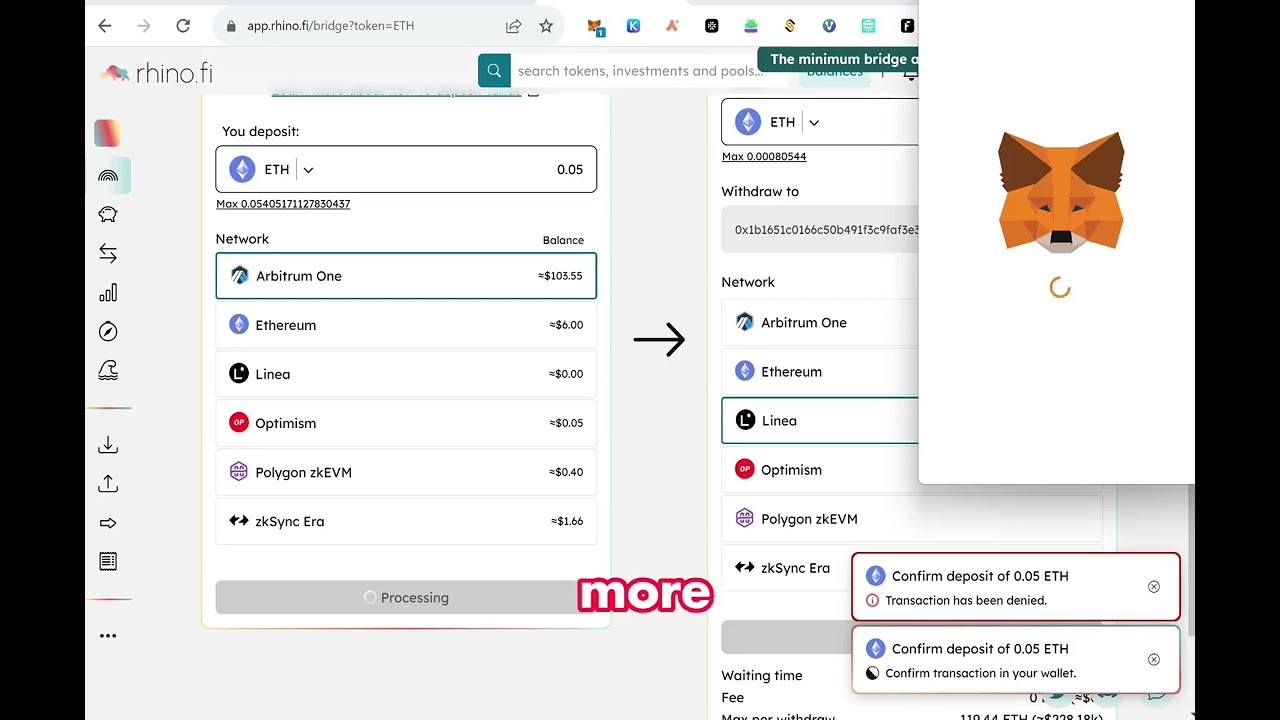
Task: Open the teal box extension icon
Action: tap(868, 26)
